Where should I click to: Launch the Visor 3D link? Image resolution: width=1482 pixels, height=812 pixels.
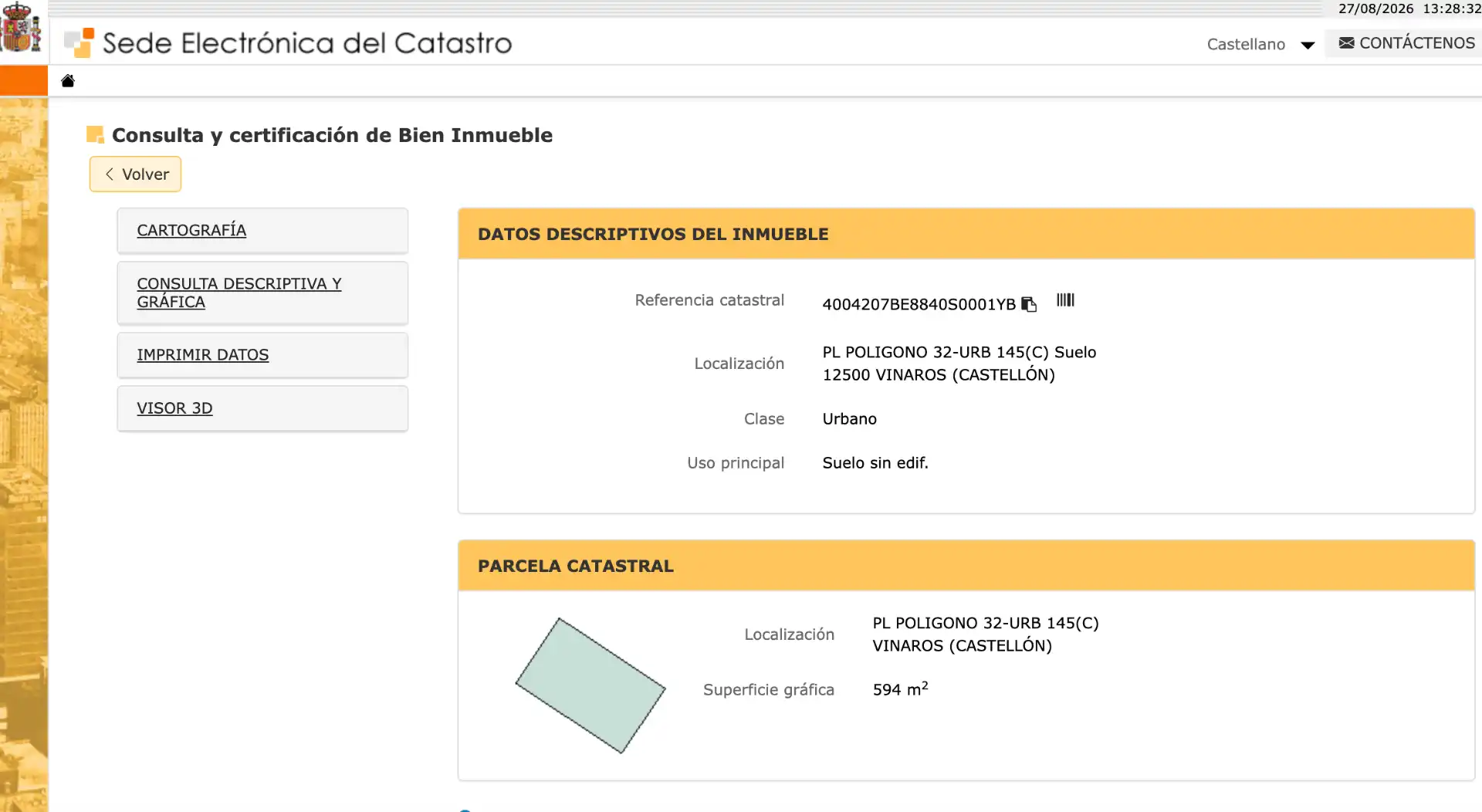coord(262,408)
